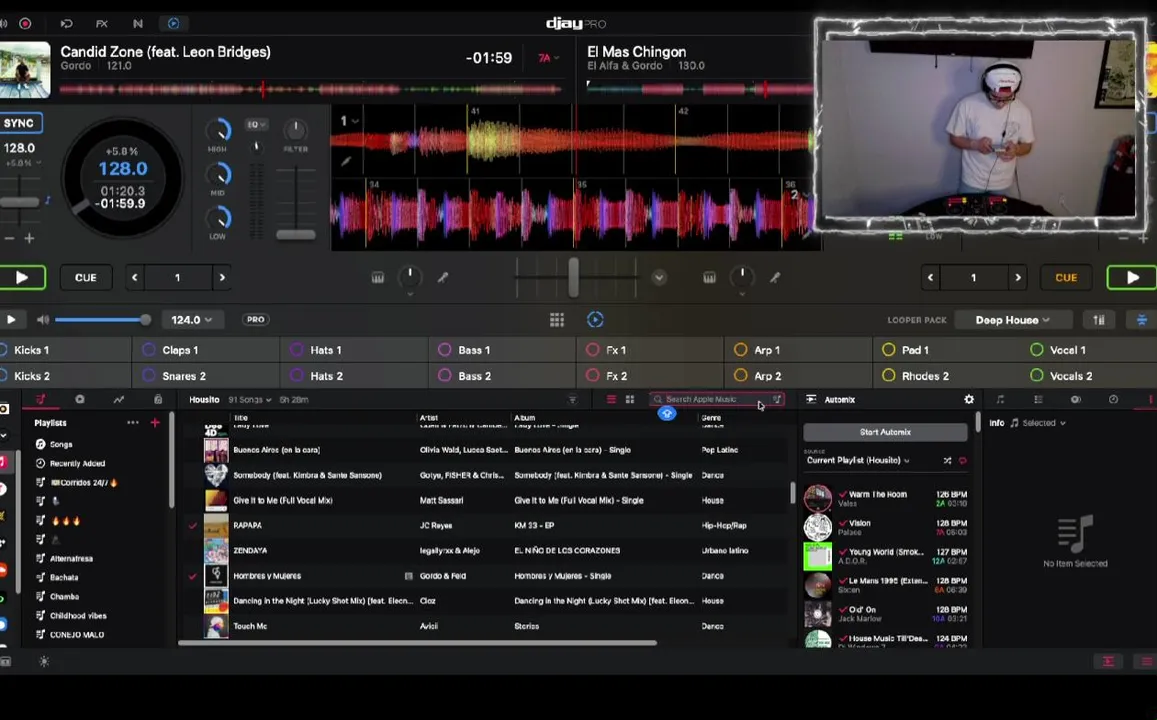Select Warm The Room in Automix queue

pos(885,499)
